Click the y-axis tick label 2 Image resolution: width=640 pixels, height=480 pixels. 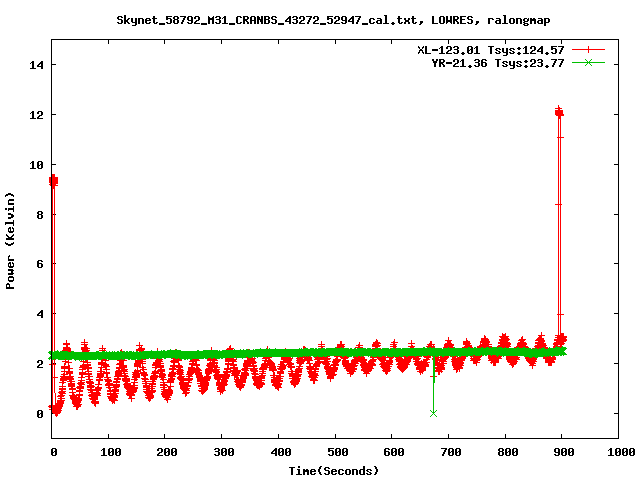pos(40,364)
